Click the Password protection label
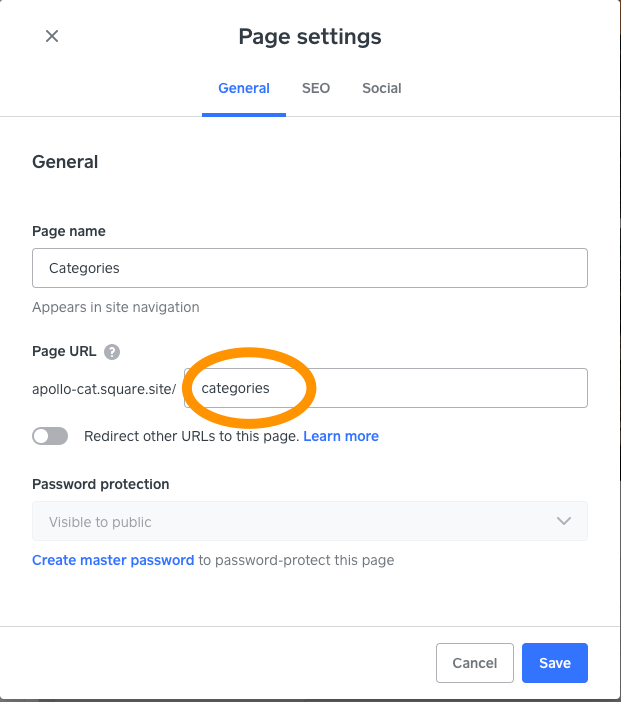621x702 pixels. (x=101, y=484)
